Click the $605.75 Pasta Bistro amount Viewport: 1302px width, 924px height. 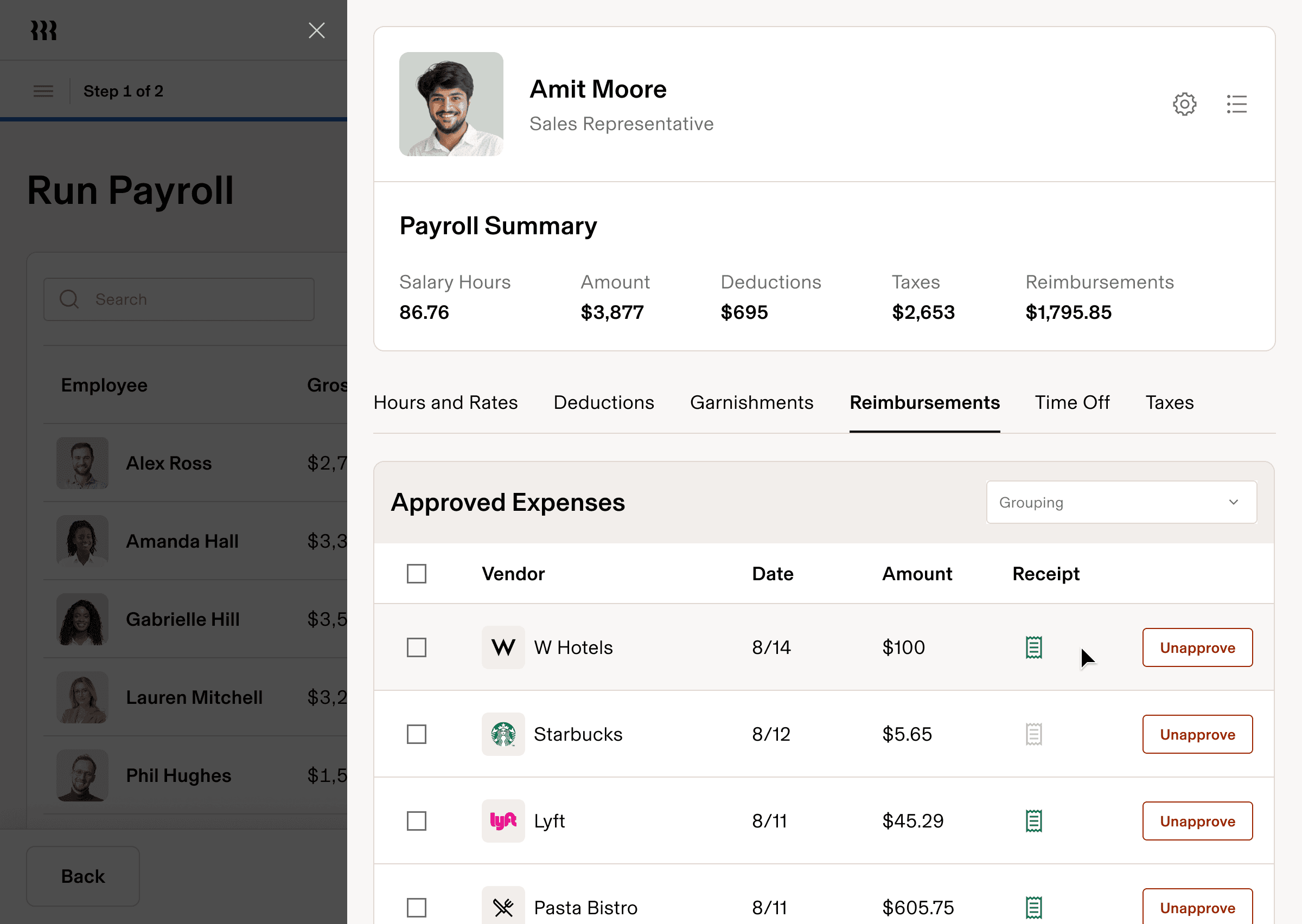pos(918,908)
